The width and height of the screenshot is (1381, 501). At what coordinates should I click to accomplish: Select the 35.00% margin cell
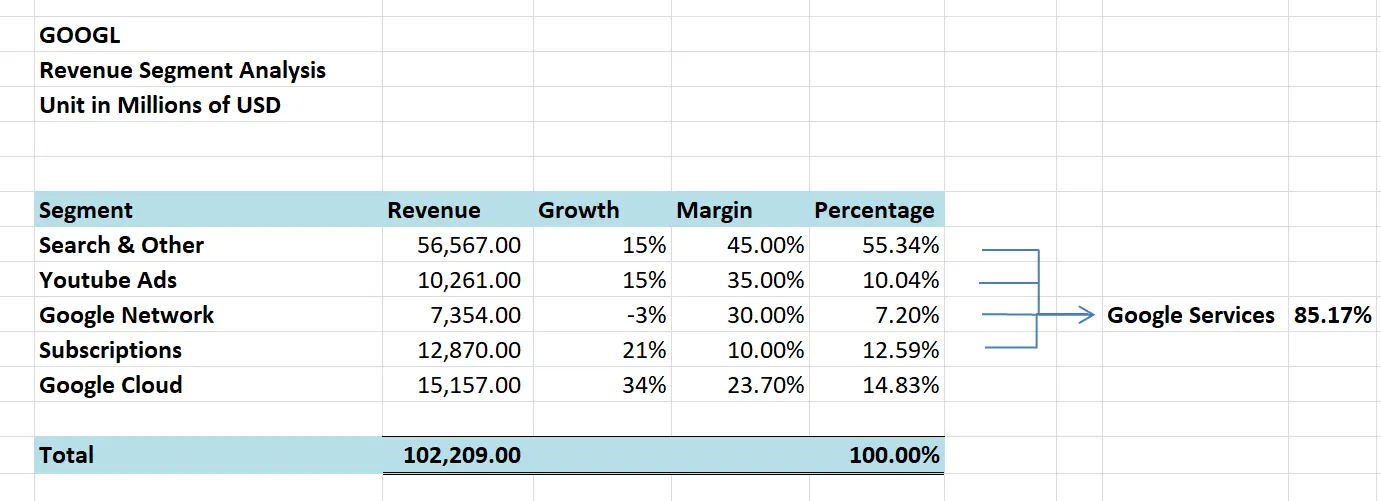click(740, 280)
